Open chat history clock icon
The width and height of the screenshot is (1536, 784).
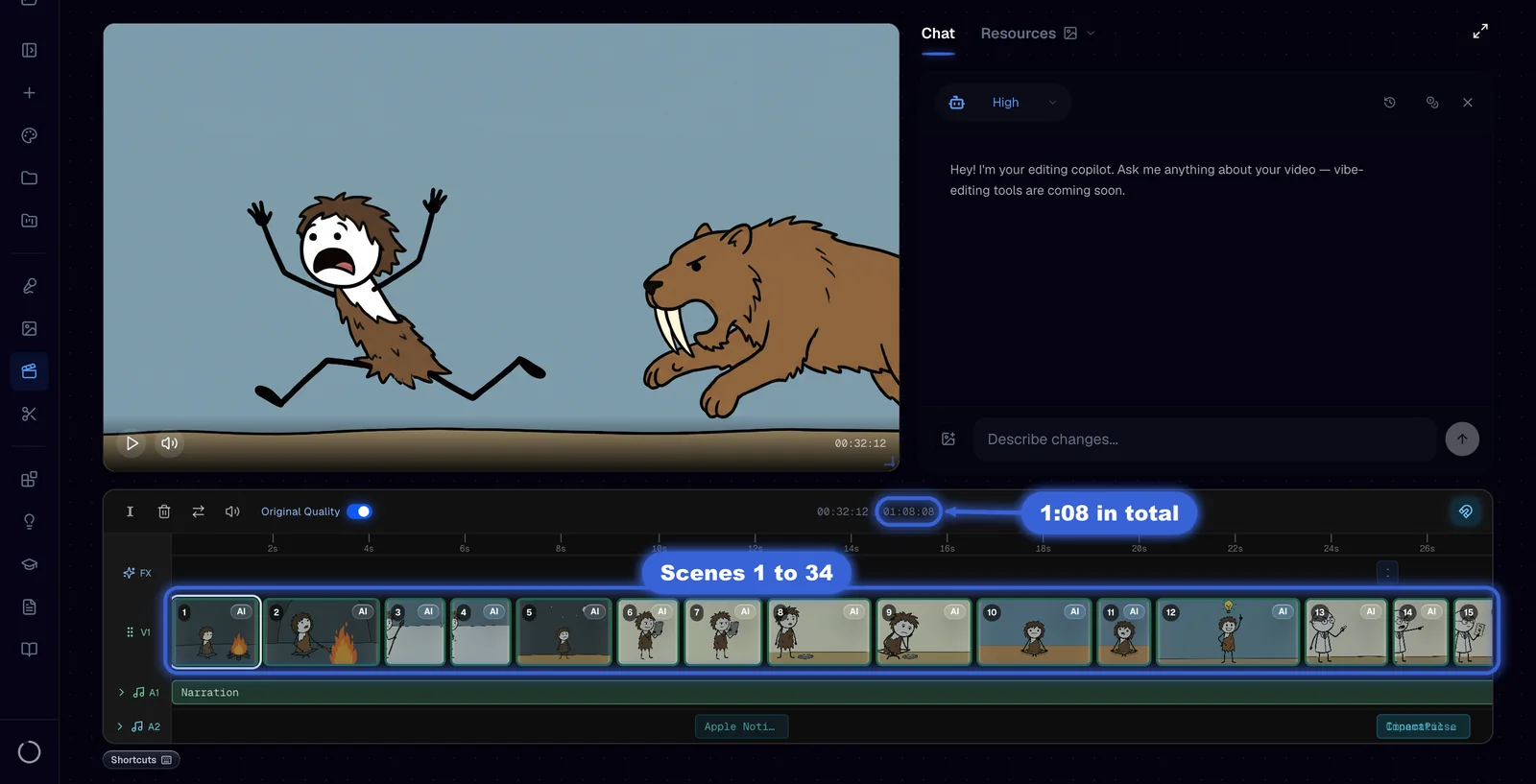pos(1389,103)
